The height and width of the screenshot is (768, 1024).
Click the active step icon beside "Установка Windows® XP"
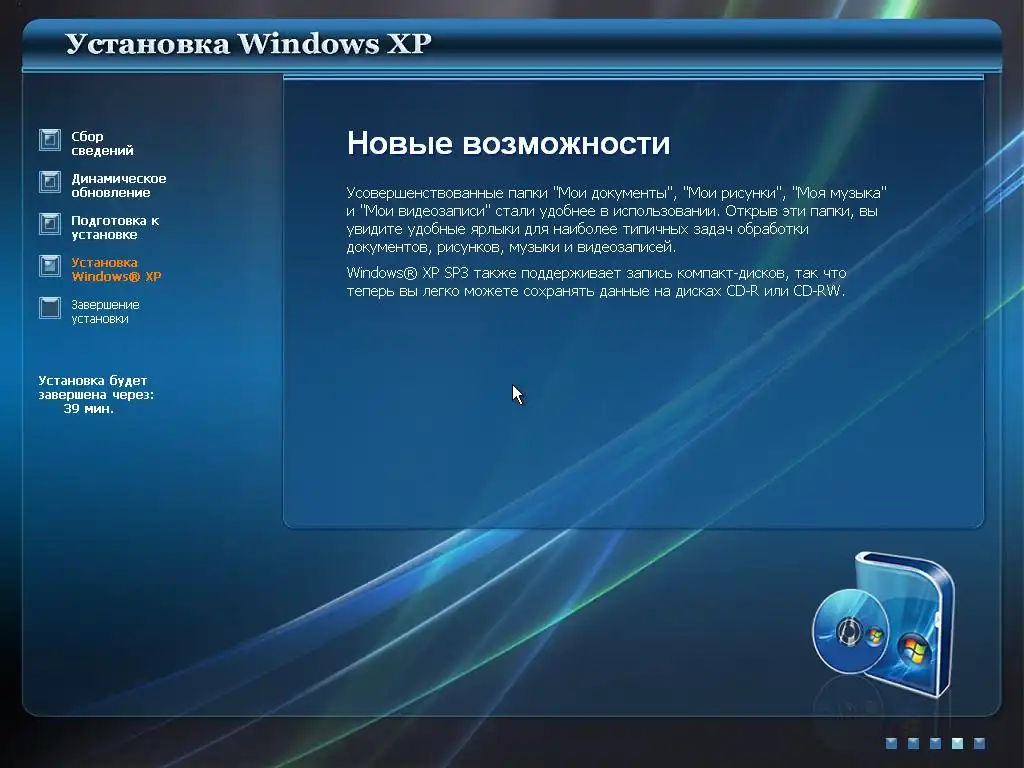coord(50,266)
